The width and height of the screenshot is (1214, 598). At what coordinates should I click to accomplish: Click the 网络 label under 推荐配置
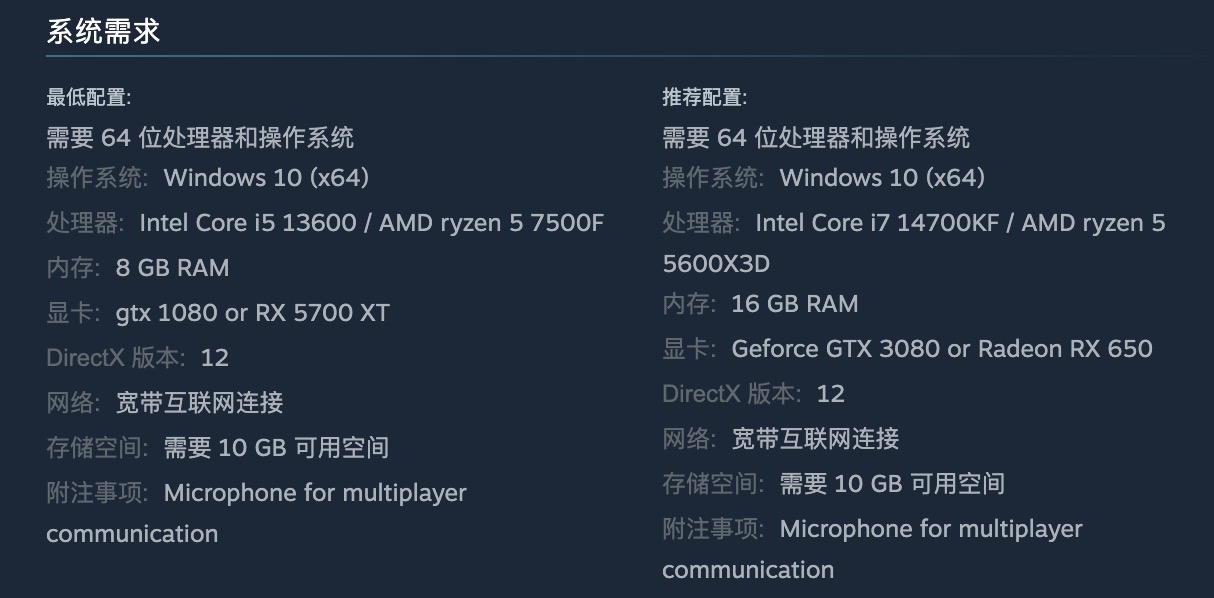[690, 439]
